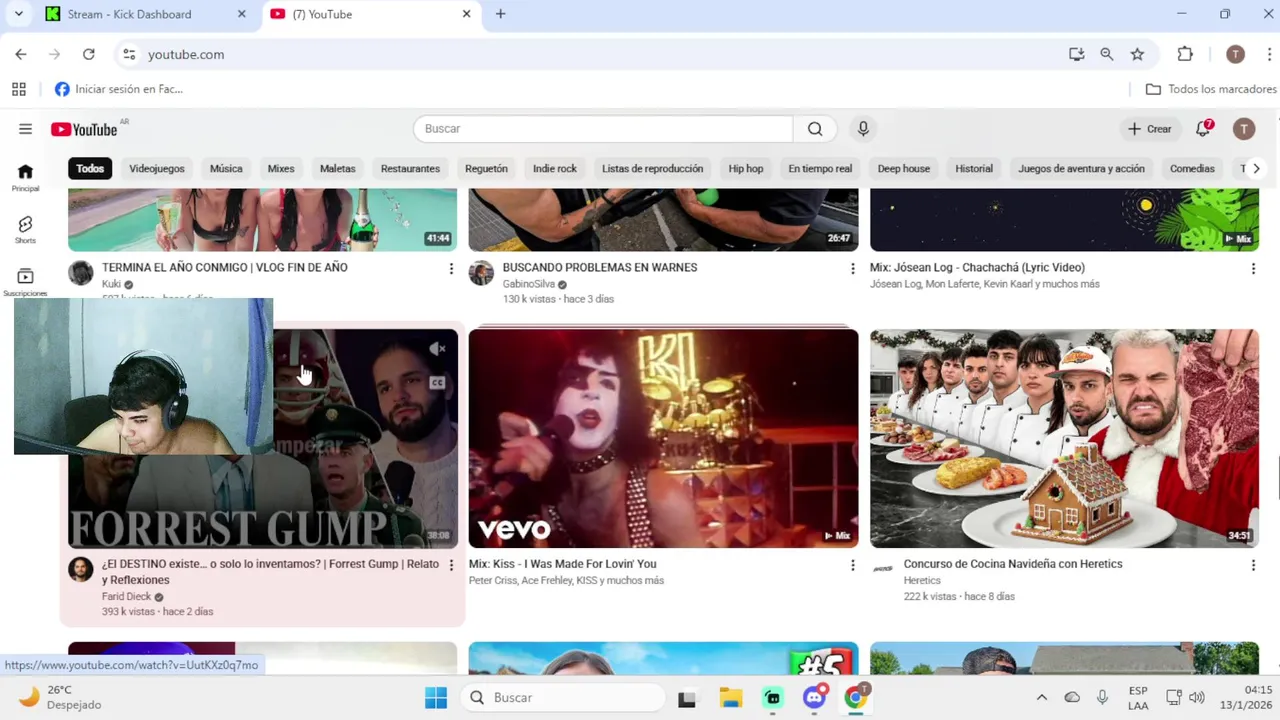This screenshot has width=1280, height=720.
Task: Open the Heretics channel link
Action: click(x=922, y=580)
